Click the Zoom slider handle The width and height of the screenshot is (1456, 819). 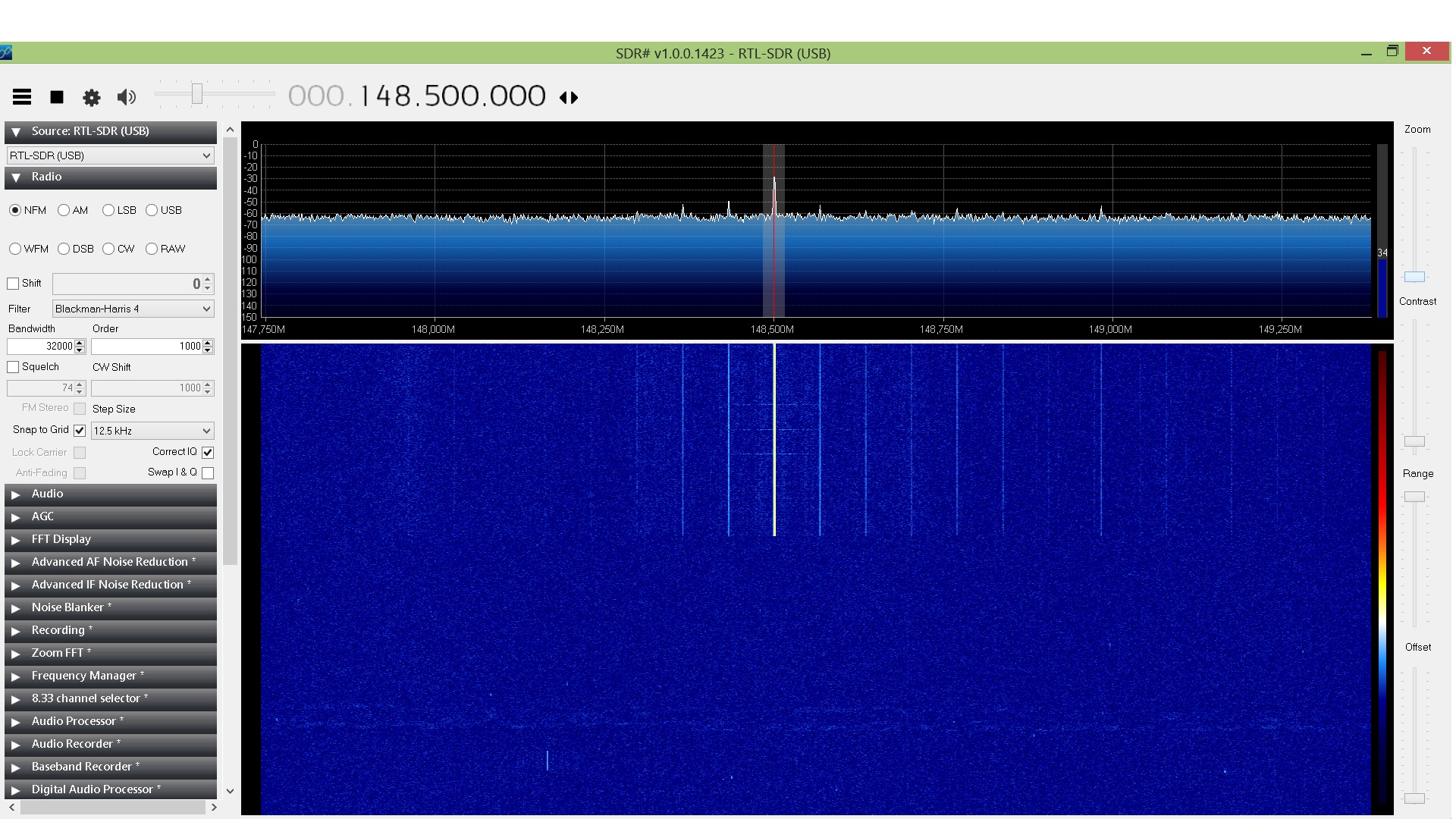click(1414, 277)
